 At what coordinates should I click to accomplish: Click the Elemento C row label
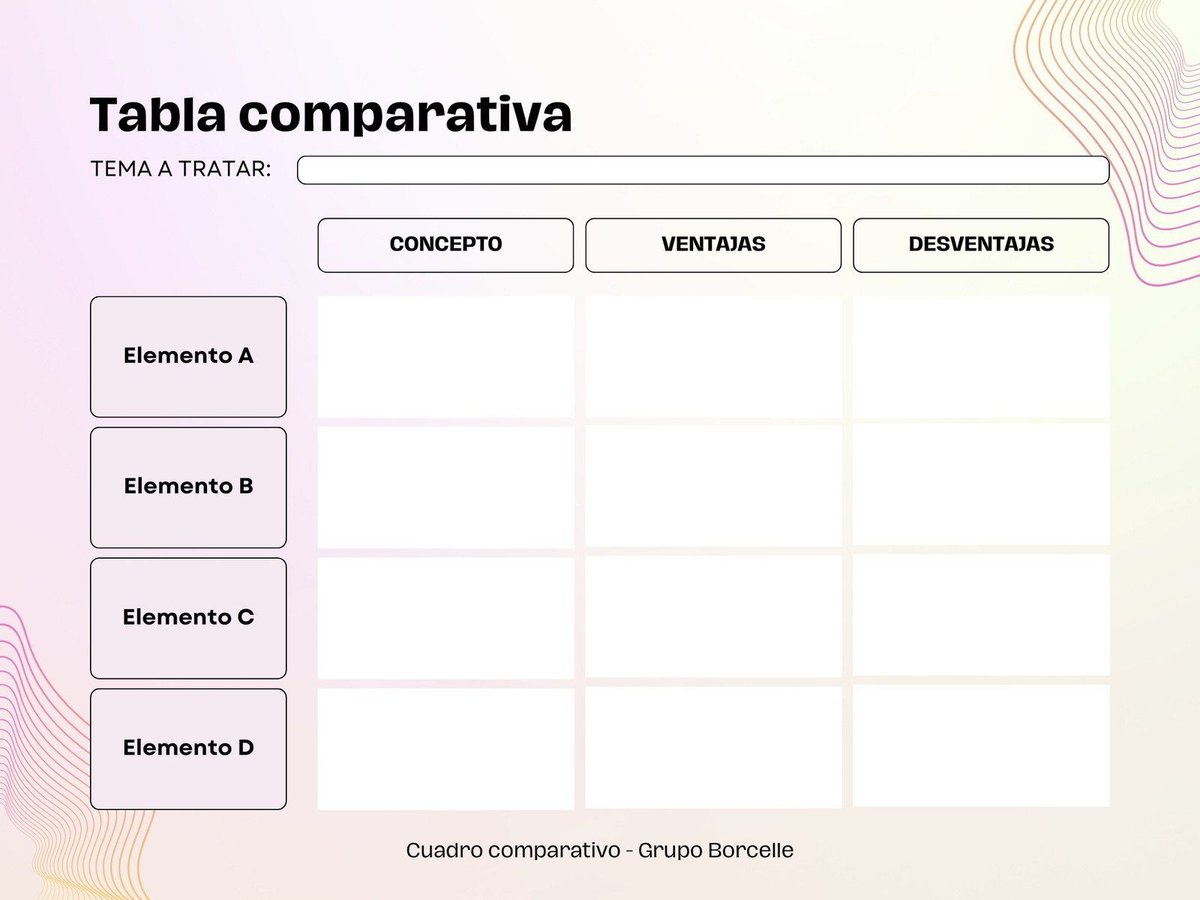click(x=188, y=618)
